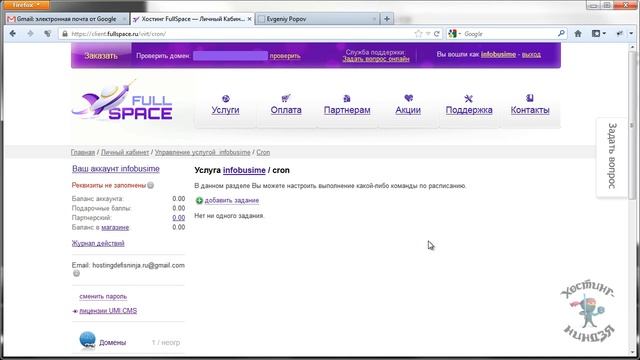Click добавить задание link
640x360 pixels.
point(232,200)
